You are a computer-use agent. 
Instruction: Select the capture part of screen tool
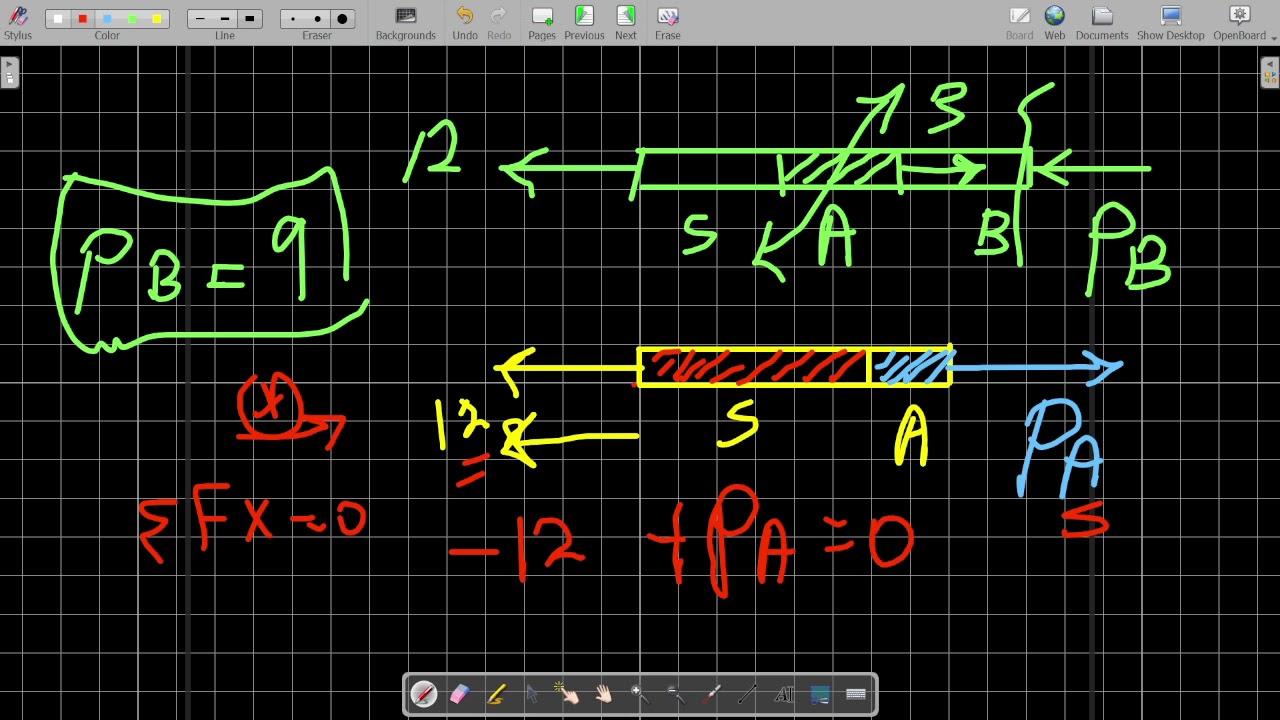click(820, 694)
